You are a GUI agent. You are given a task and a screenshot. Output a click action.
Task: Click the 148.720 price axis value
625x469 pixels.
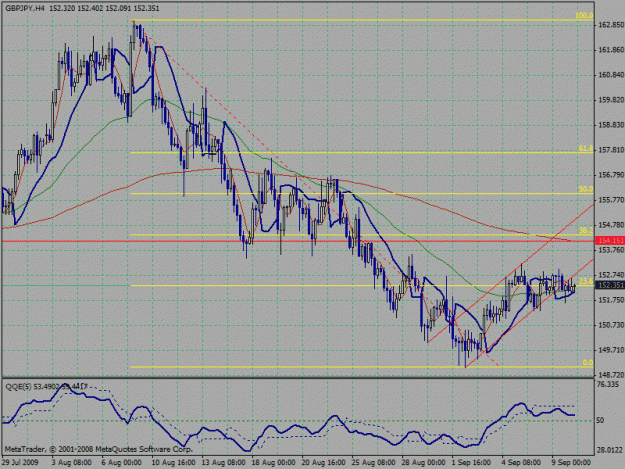tap(611, 375)
